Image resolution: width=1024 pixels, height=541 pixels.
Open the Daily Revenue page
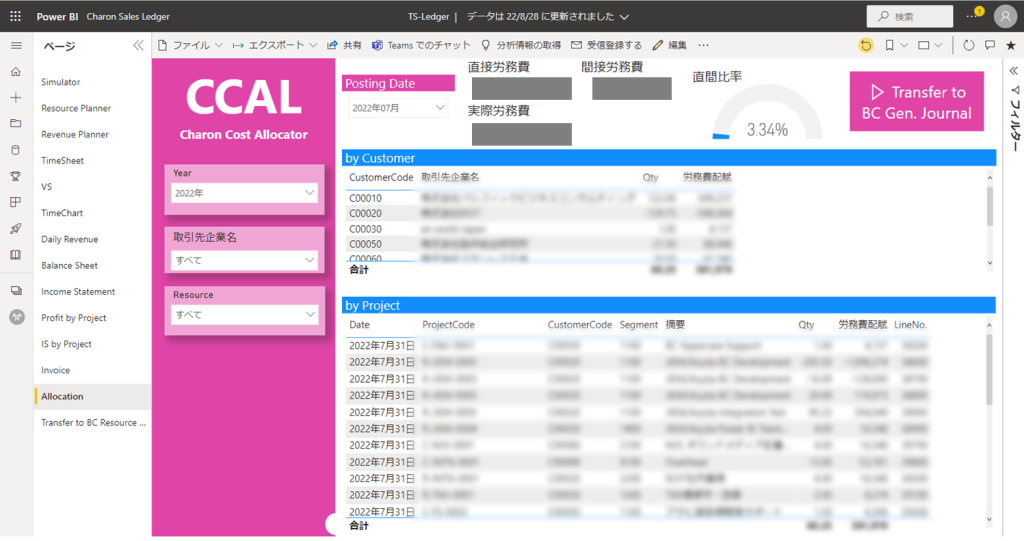coord(69,239)
